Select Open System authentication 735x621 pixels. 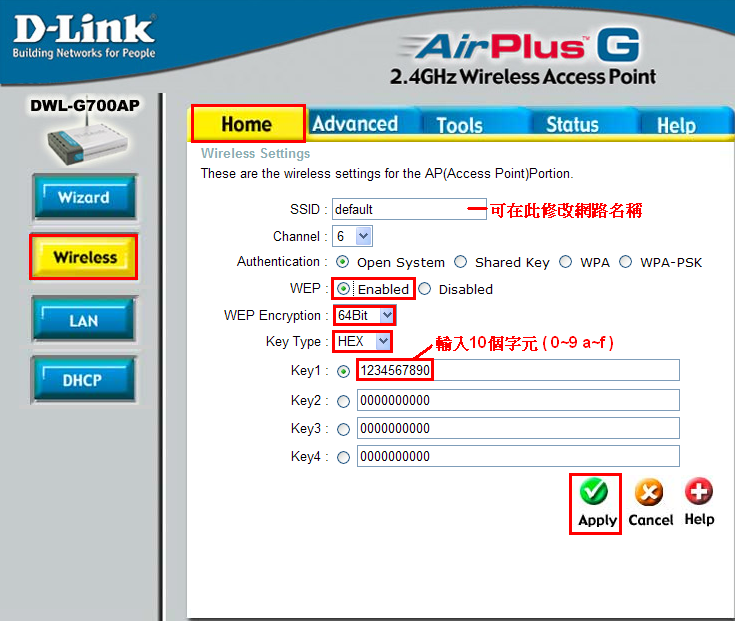tap(343, 262)
